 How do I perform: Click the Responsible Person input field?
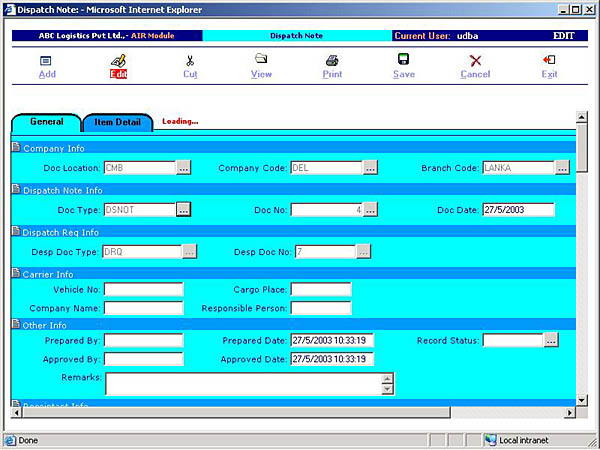pyautogui.click(x=321, y=308)
